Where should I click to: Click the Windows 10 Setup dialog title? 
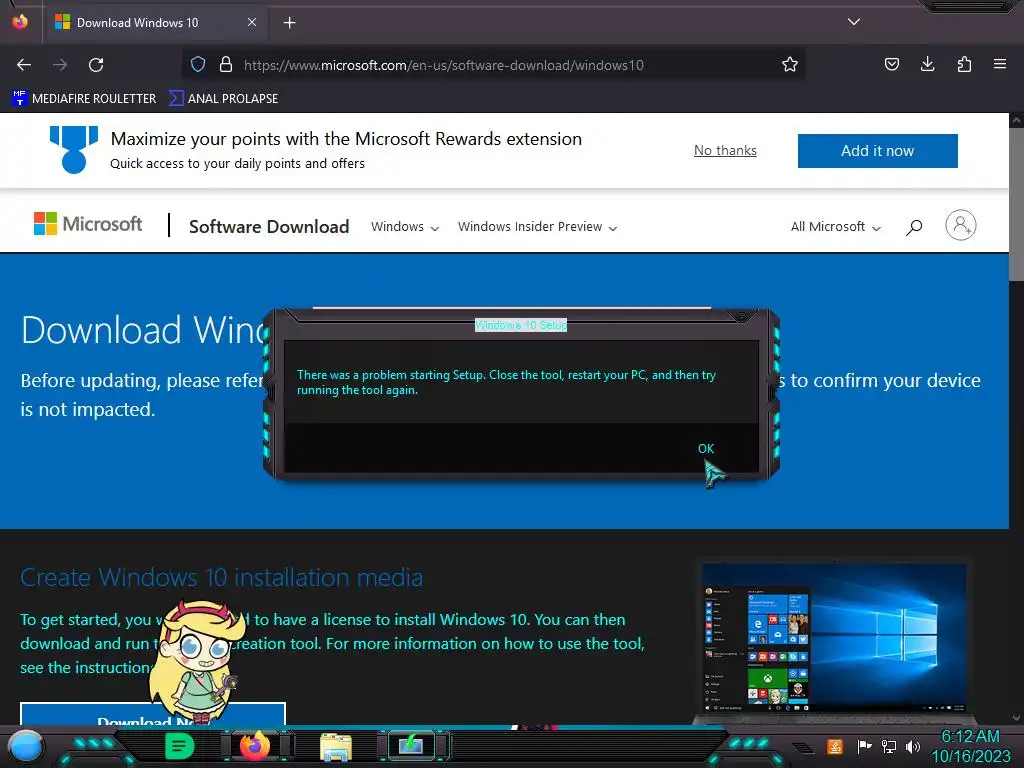520,325
